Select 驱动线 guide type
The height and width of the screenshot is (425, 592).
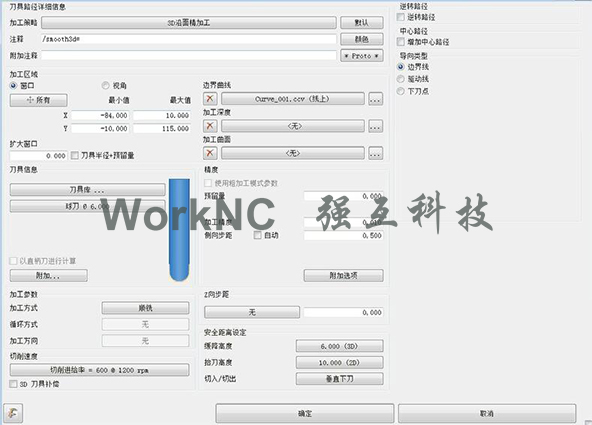[401, 79]
